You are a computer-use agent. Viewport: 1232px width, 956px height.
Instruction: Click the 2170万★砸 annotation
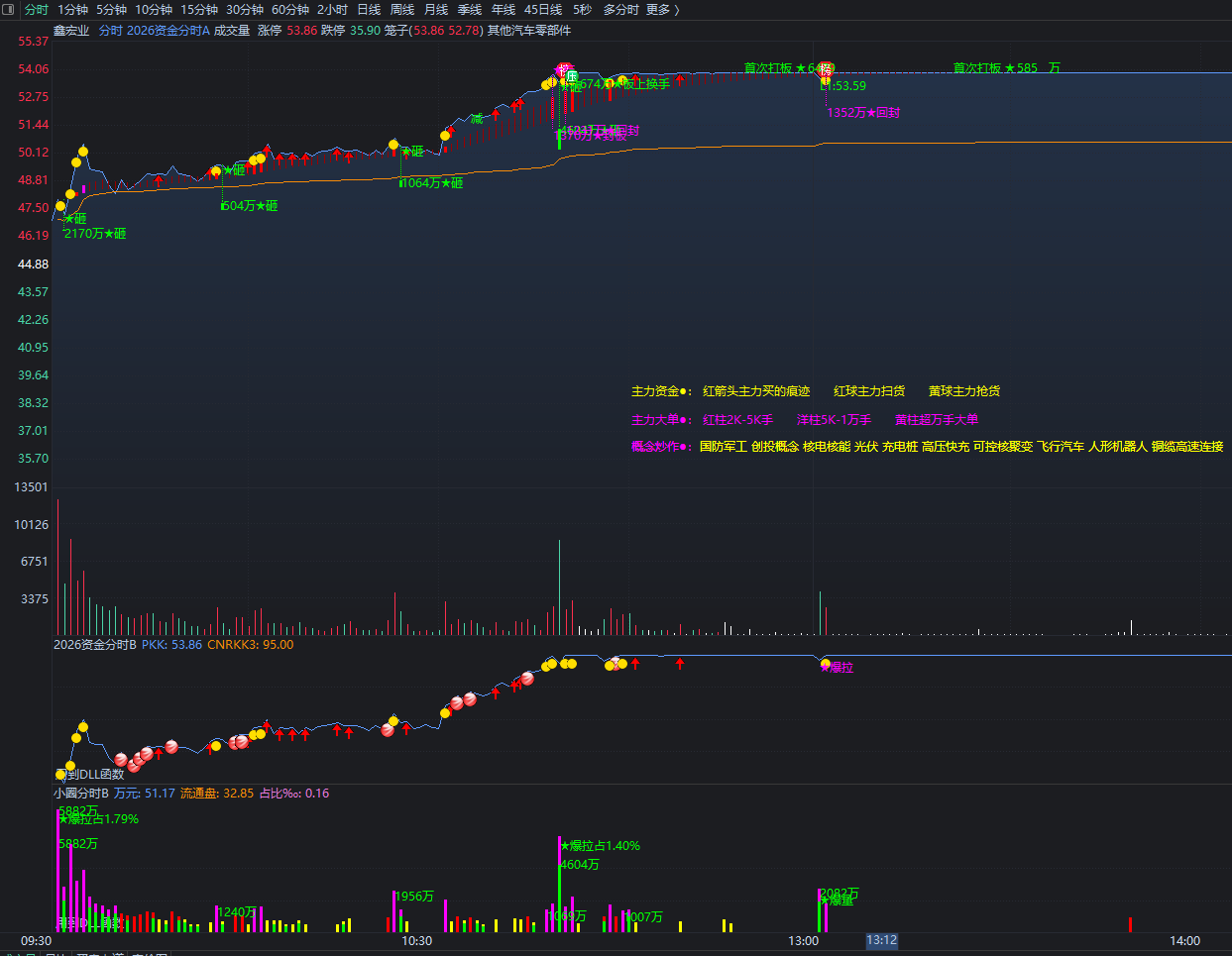pos(95,234)
